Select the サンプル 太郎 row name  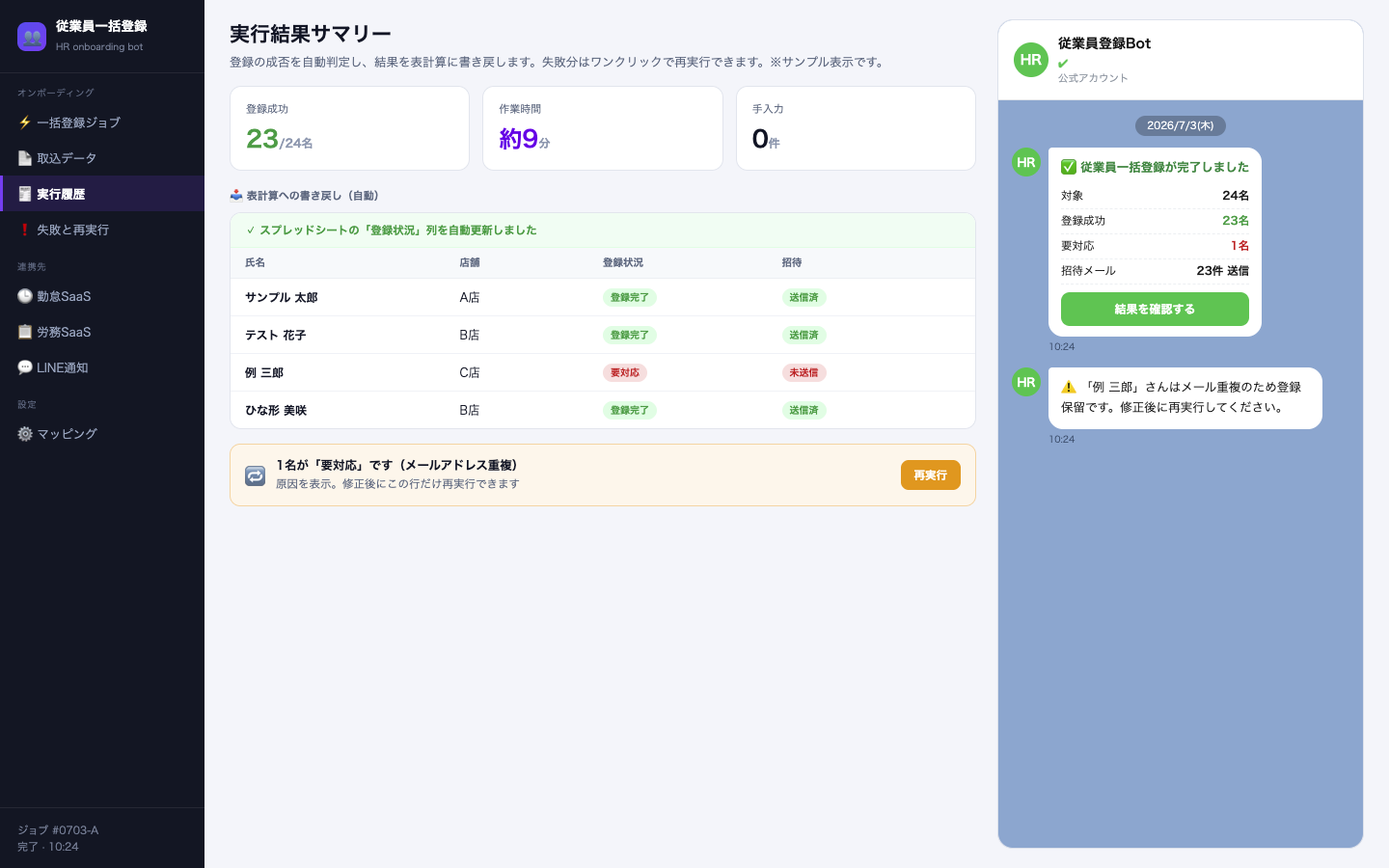[282, 298]
